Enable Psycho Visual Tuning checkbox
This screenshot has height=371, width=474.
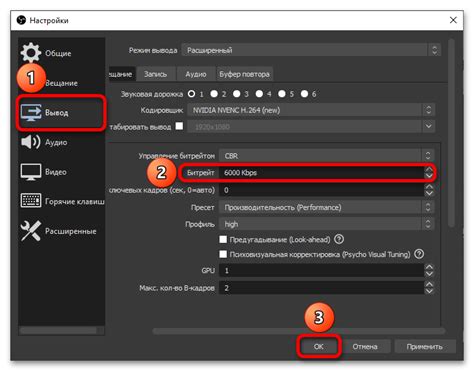pos(223,254)
